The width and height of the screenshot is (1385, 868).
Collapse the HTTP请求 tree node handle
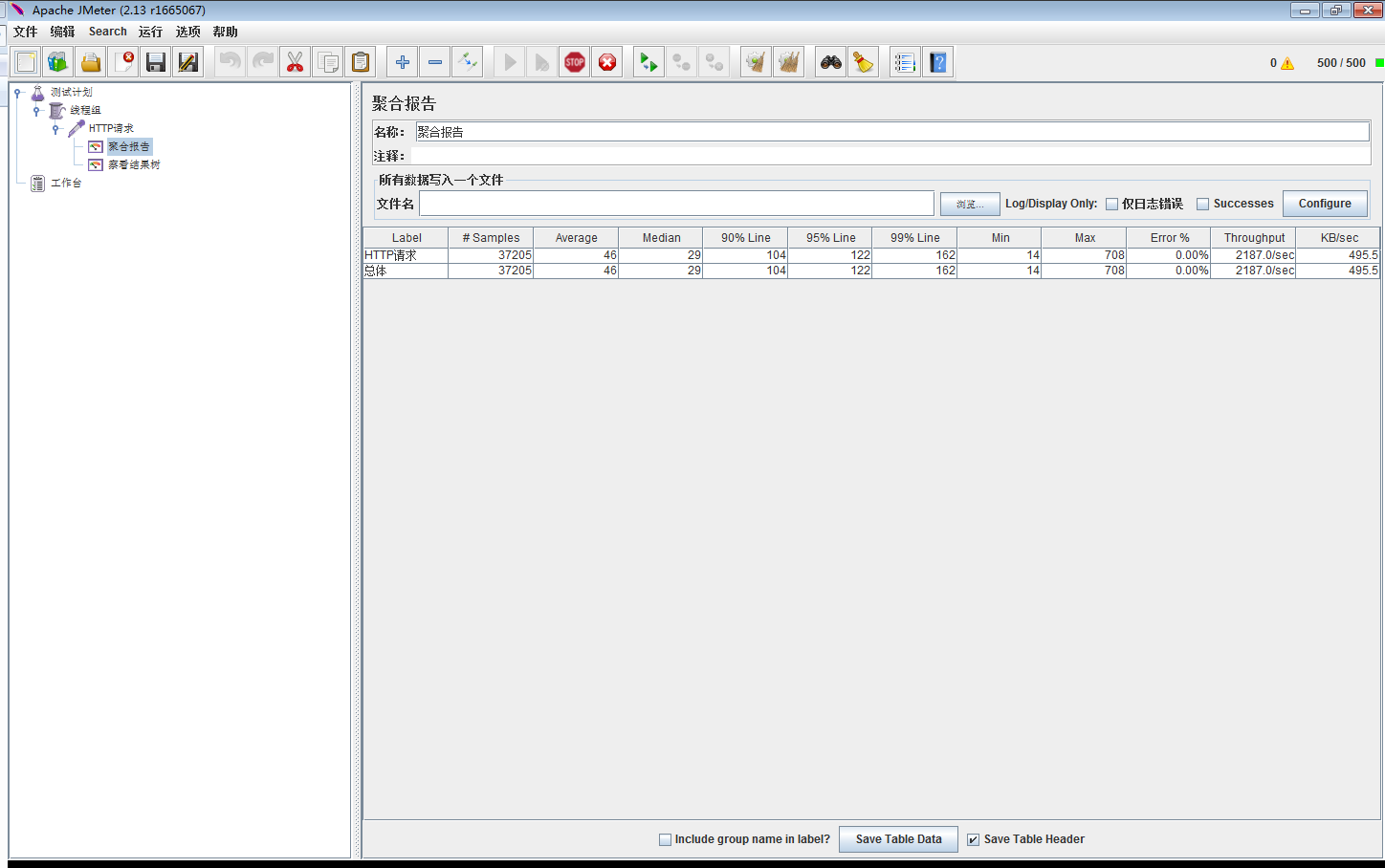pyautogui.click(x=56, y=129)
